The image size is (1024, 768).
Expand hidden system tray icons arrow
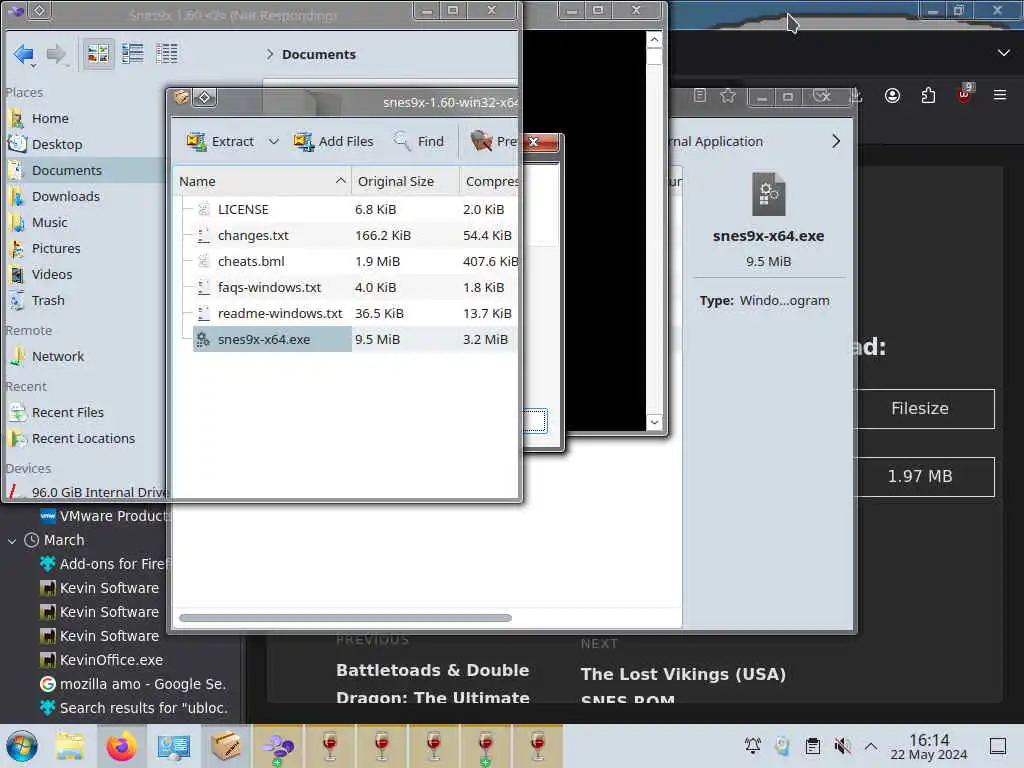(x=871, y=746)
